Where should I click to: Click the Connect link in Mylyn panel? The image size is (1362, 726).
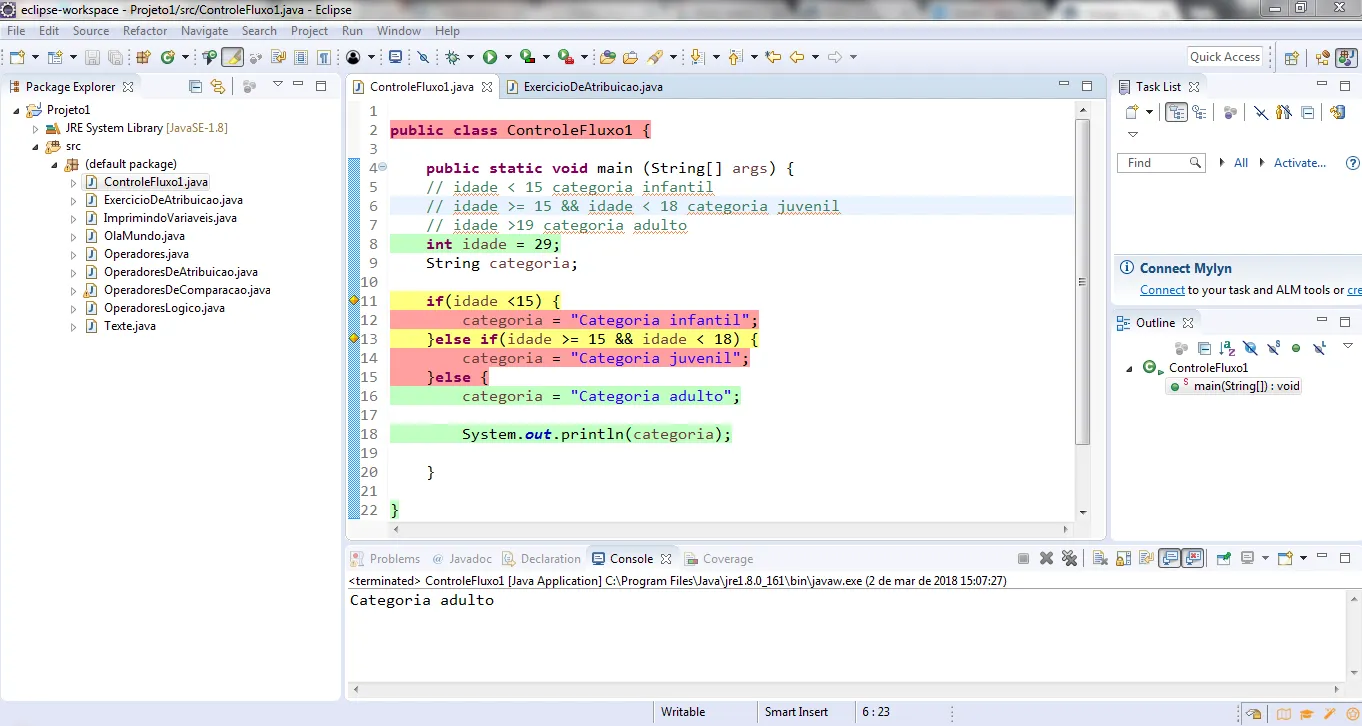click(x=1162, y=290)
